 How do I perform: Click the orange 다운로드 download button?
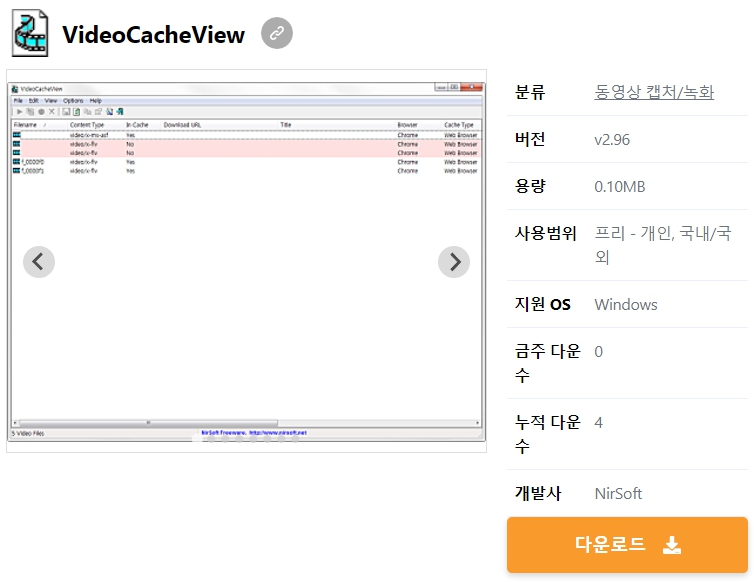point(627,545)
